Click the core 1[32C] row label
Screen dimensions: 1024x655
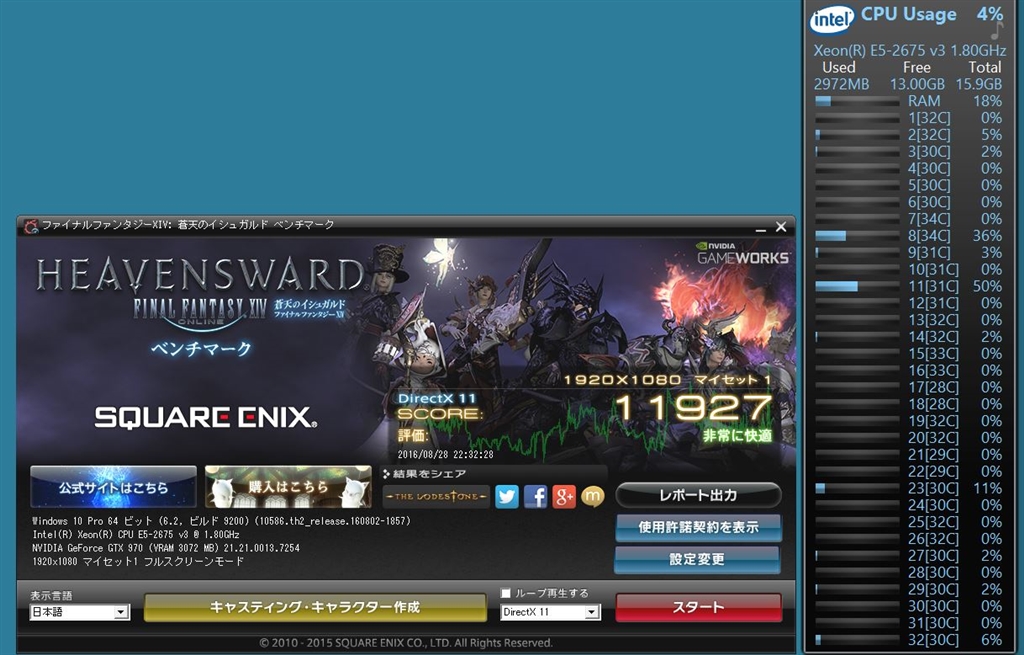coord(929,118)
